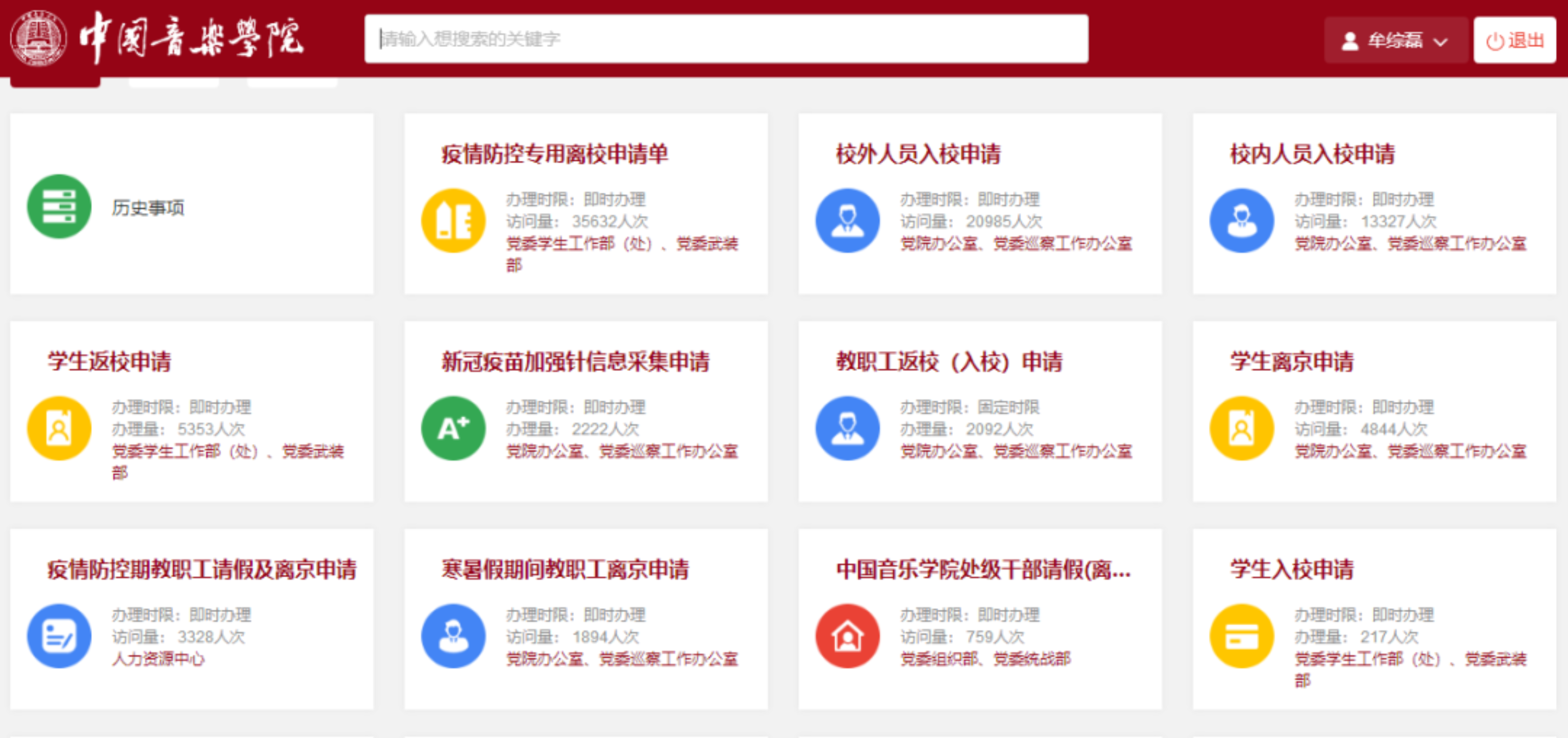Click the text 访问量: 20985人次
This screenshot has height=738, width=1568.
tap(971, 221)
